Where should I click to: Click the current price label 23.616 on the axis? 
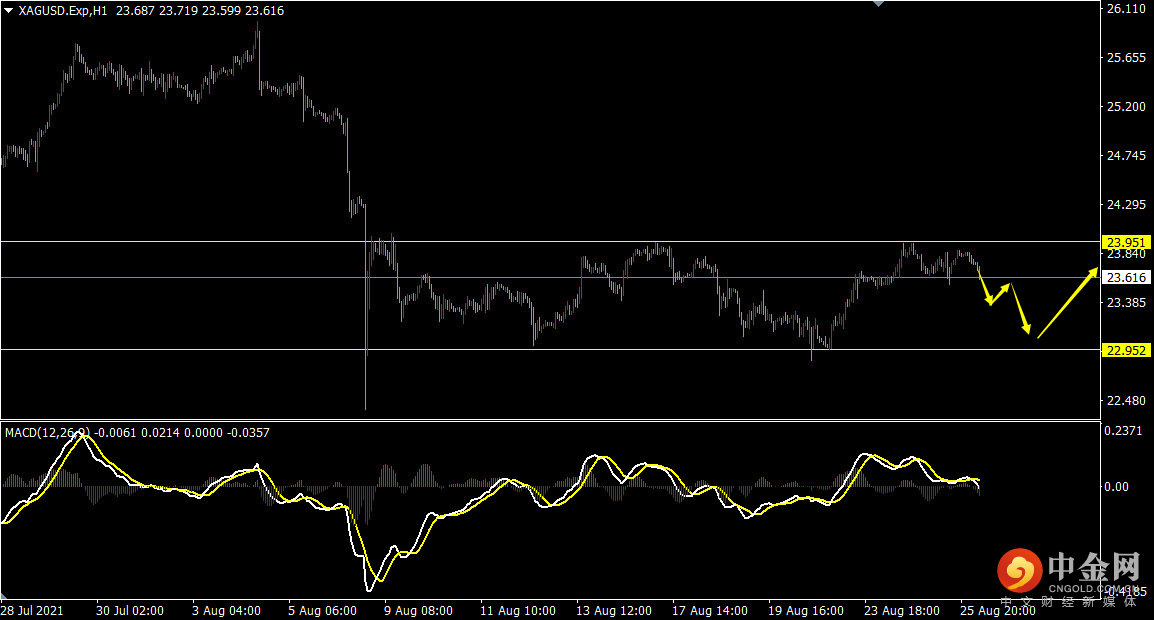coord(1126,278)
